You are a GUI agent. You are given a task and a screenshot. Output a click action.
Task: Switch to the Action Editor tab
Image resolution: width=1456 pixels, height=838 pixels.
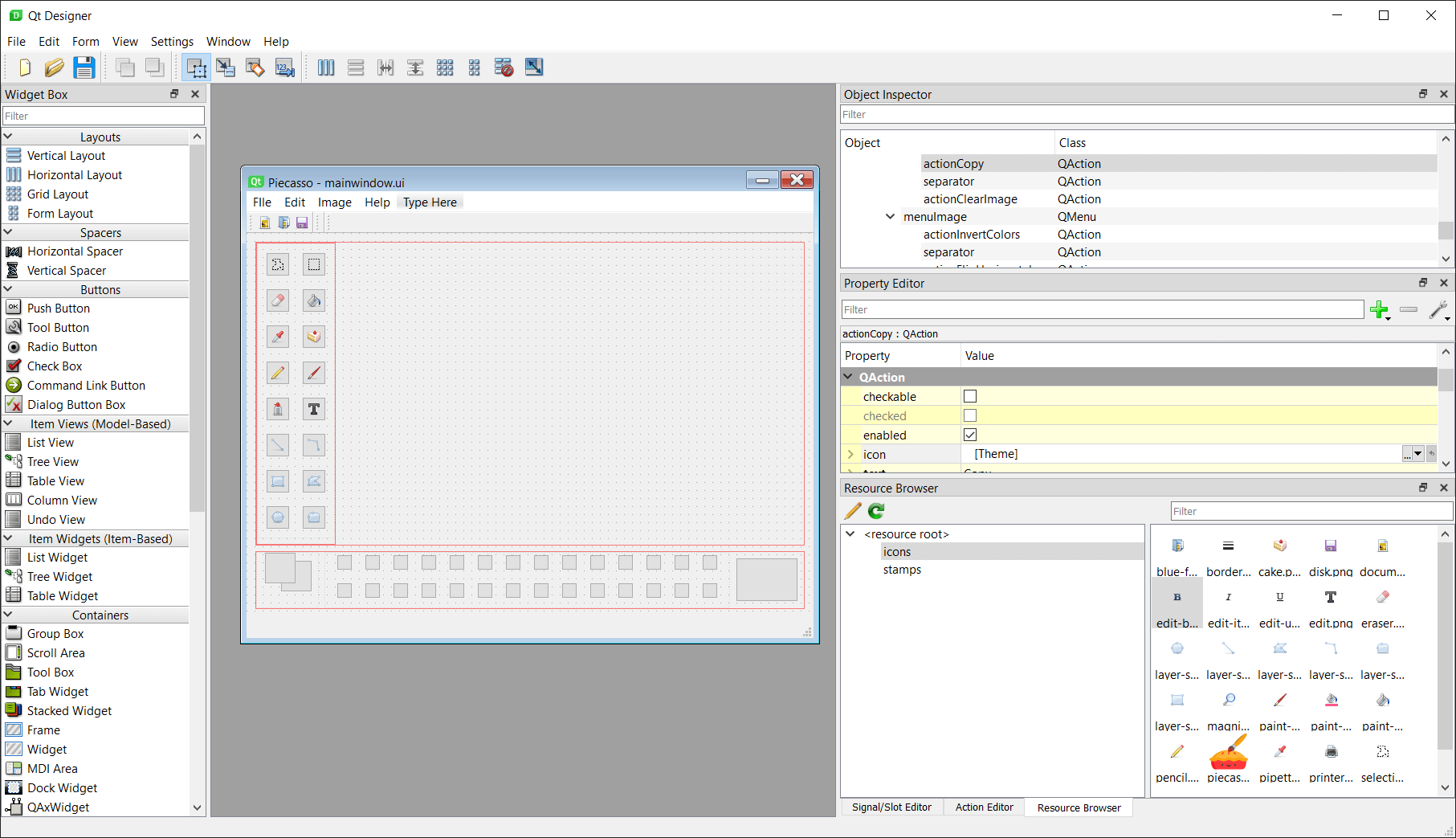point(985,807)
